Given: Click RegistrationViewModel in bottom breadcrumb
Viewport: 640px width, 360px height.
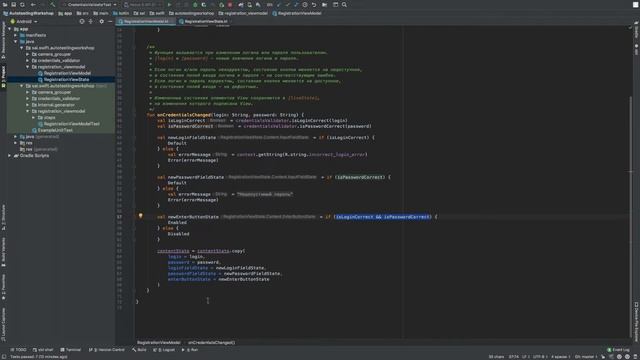Looking at the screenshot, I should (159, 342).
